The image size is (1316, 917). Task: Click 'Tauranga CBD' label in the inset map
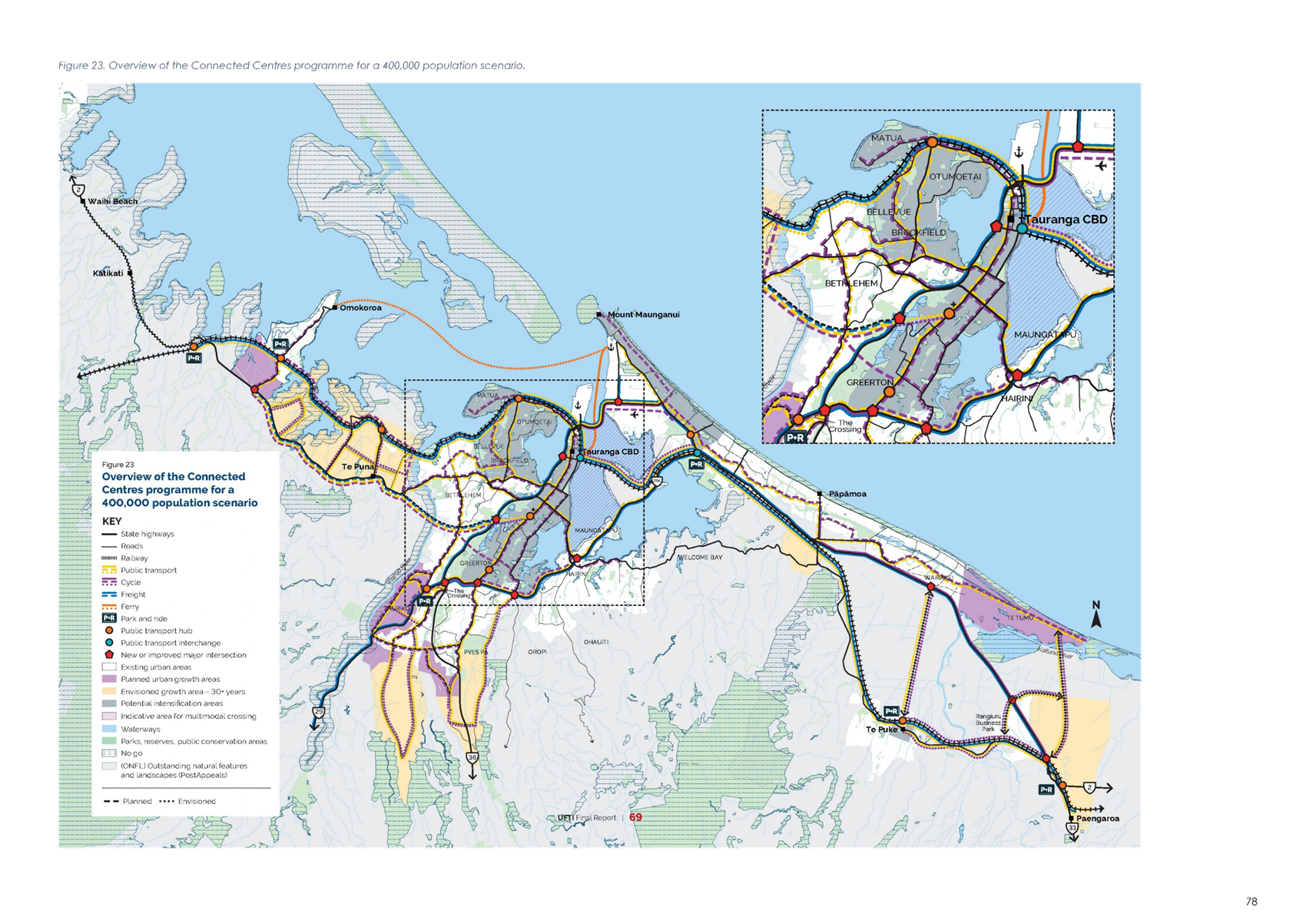(1066, 219)
